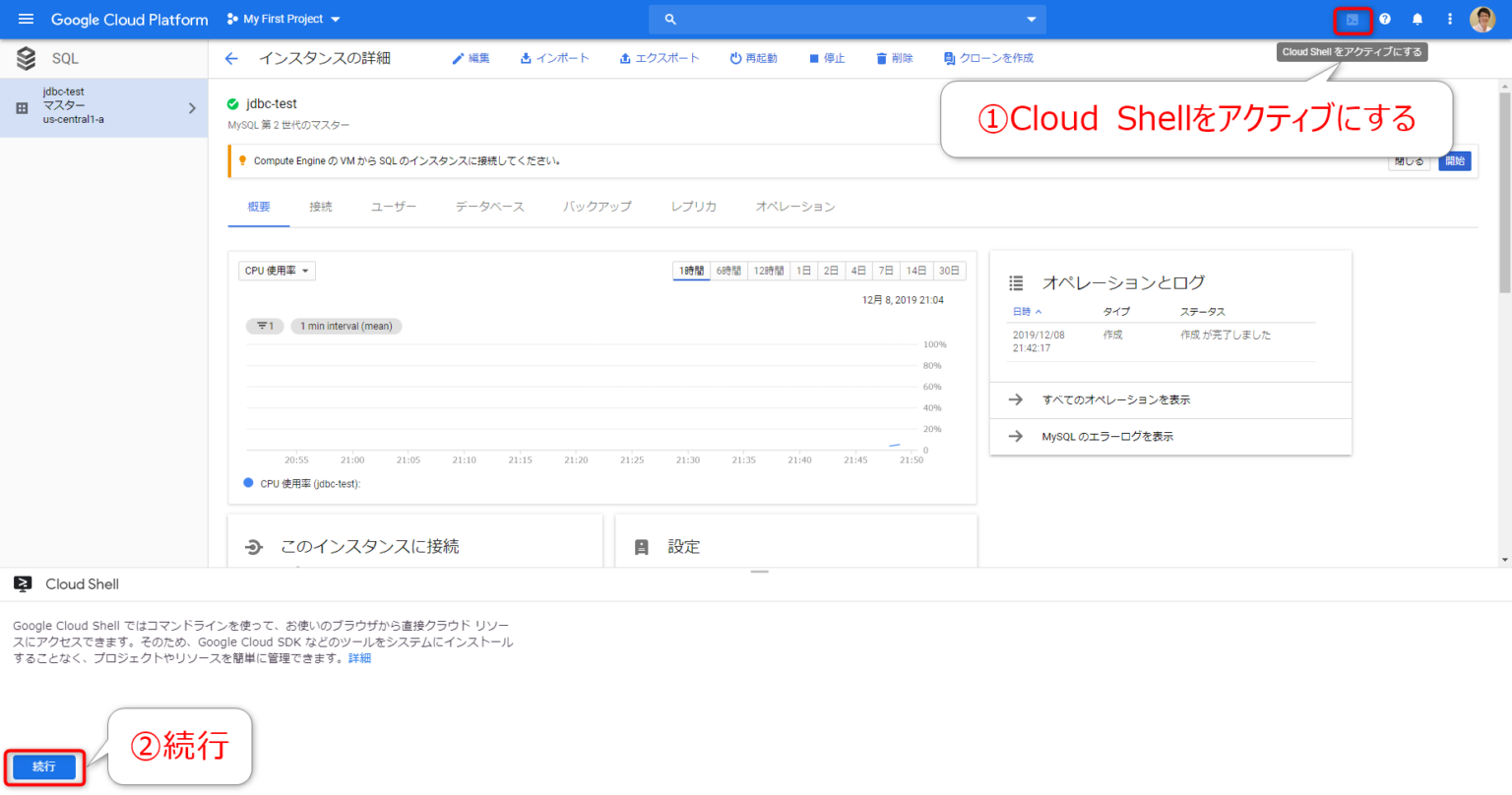Click the 続行 button in Cloud Shell
The width and height of the screenshot is (1512, 795).
click(44, 766)
